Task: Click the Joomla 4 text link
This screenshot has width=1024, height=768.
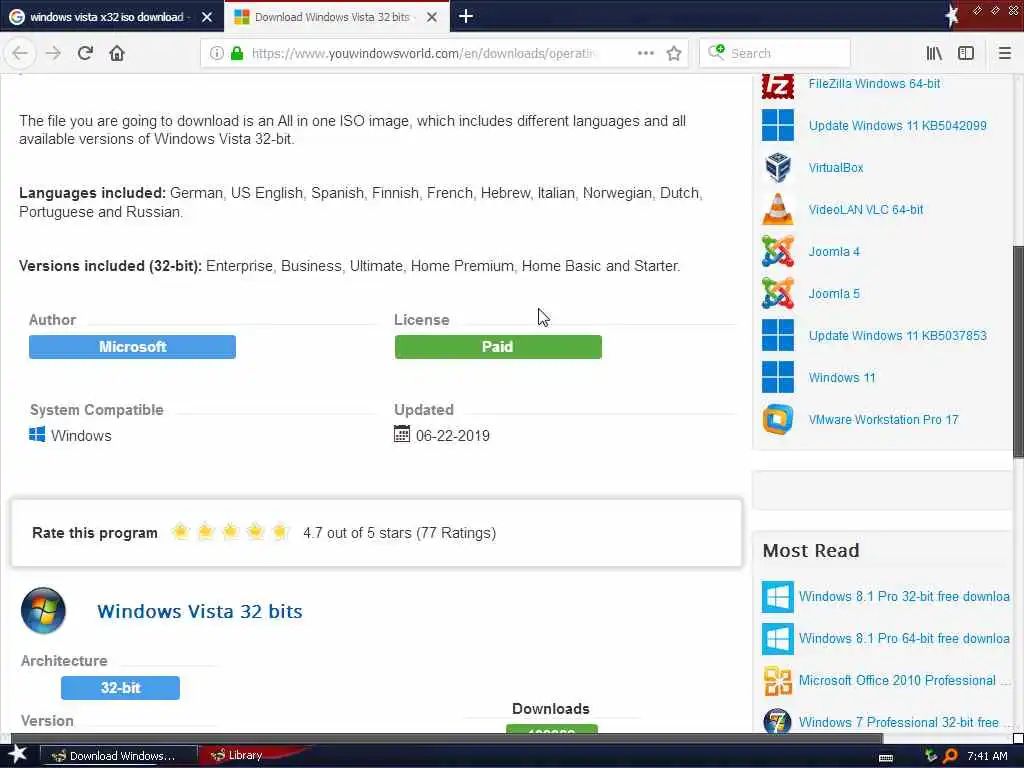Action: pyautogui.click(x=834, y=251)
